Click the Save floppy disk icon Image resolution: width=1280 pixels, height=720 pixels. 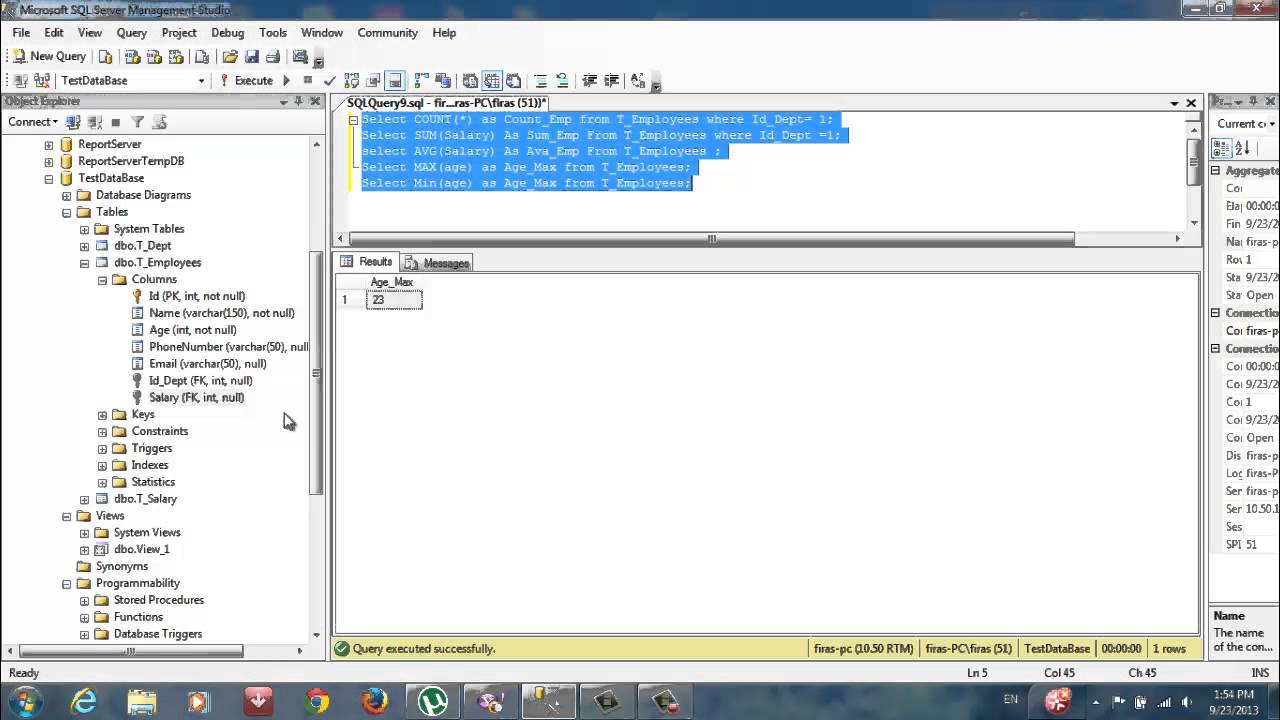[251, 56]
